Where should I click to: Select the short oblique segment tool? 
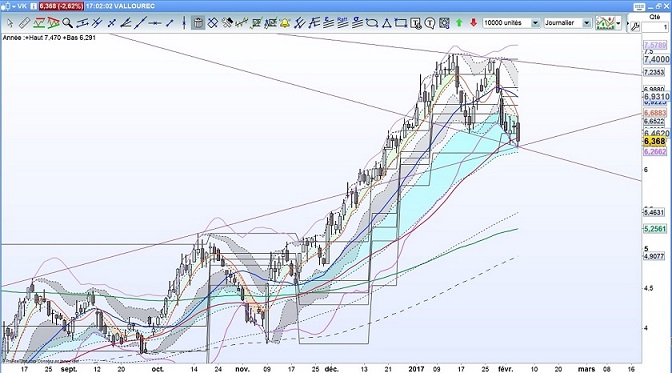point(170,23)
